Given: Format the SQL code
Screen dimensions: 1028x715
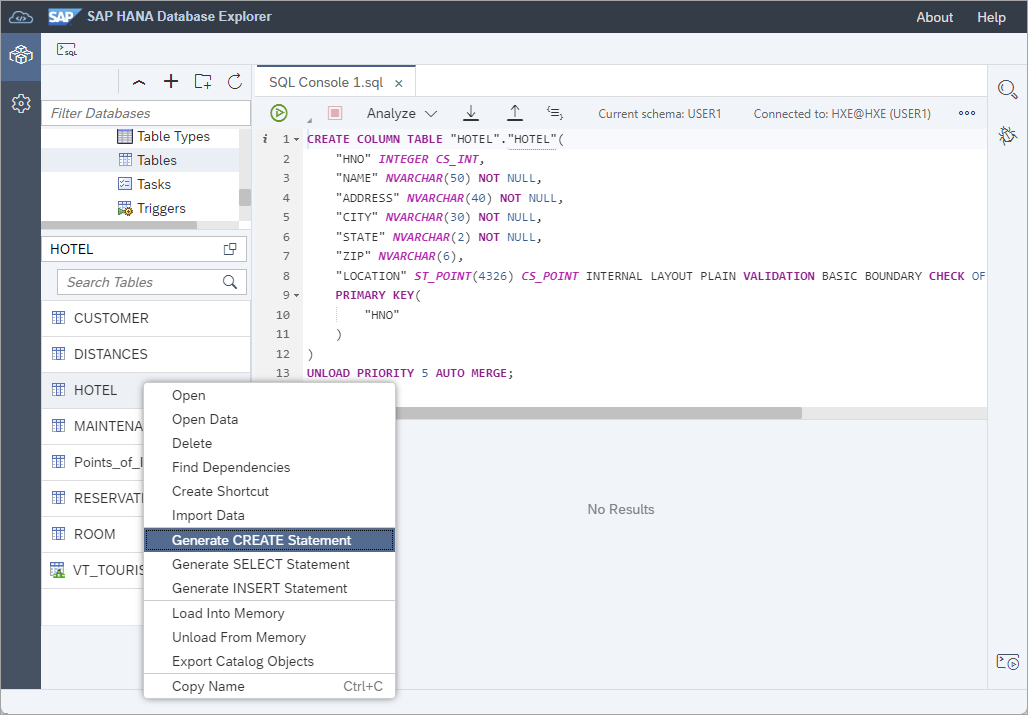Looking at the screenshot, I should click(x=555, y=113).
